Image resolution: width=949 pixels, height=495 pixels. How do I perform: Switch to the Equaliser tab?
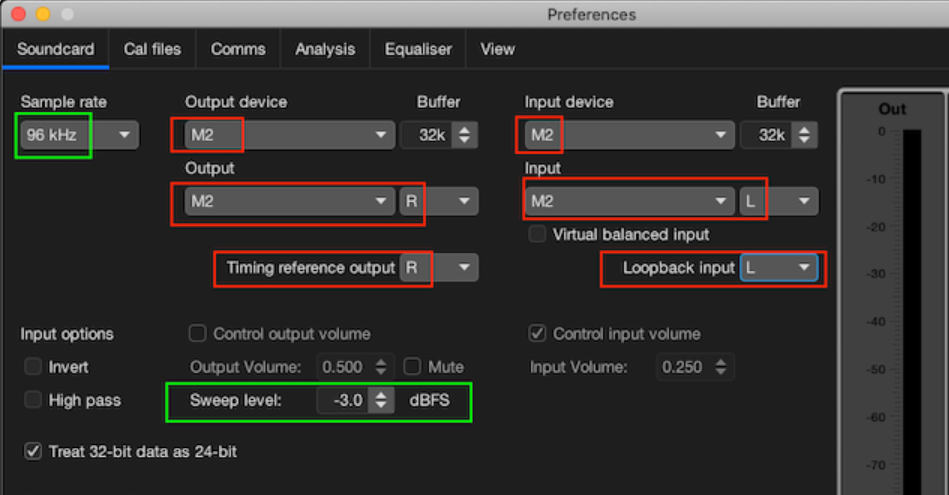point(418,49)
